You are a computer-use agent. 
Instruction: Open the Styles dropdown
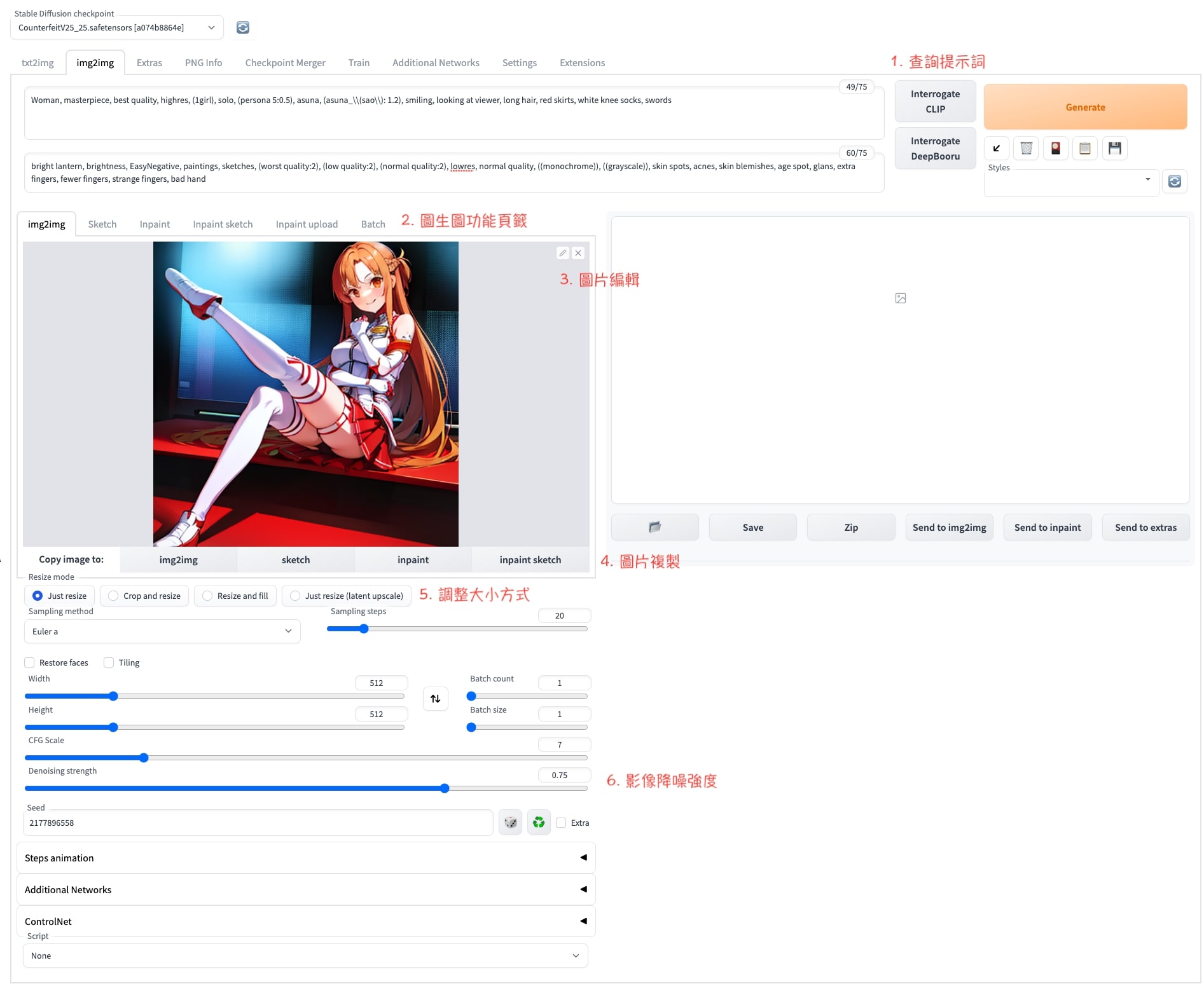click(1071, 183)
